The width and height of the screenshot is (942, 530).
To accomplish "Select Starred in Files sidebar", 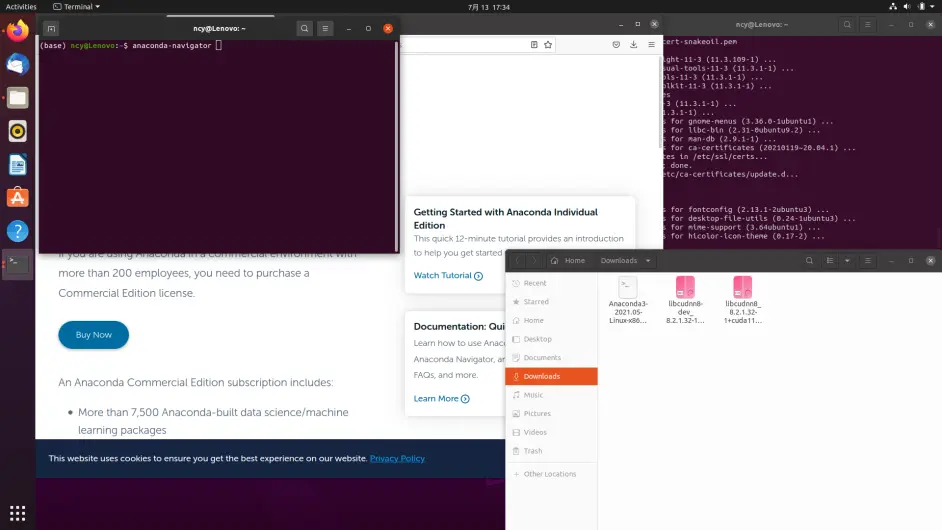I will pos(552,302).
